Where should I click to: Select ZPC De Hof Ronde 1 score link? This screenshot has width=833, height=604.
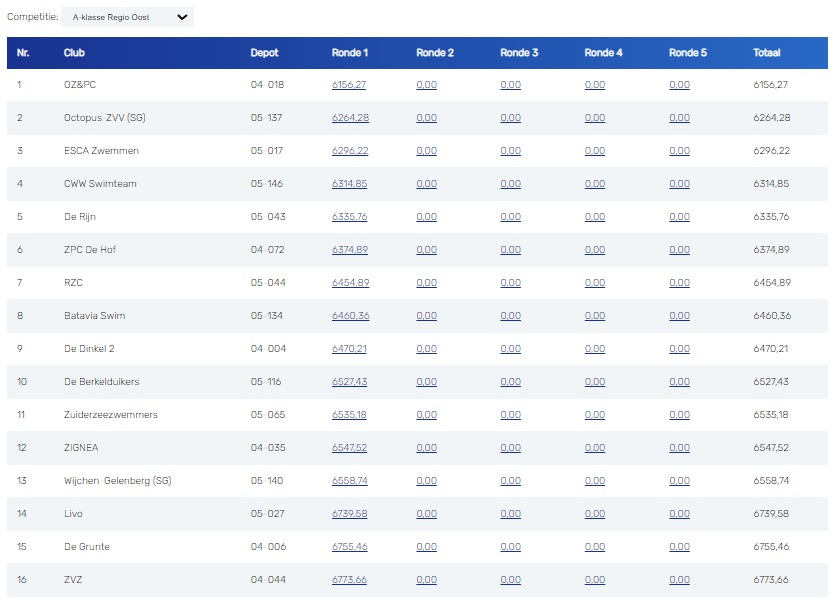pyautogui.click(x=350, y=250)
